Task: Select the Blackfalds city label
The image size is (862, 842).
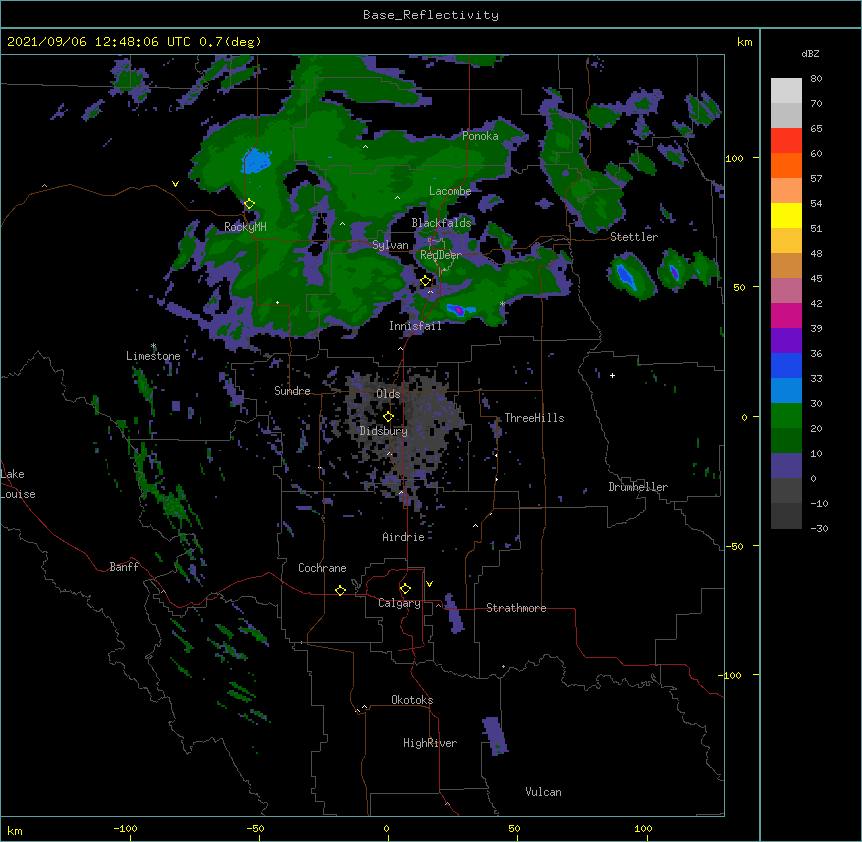Action: coord(441,223)
